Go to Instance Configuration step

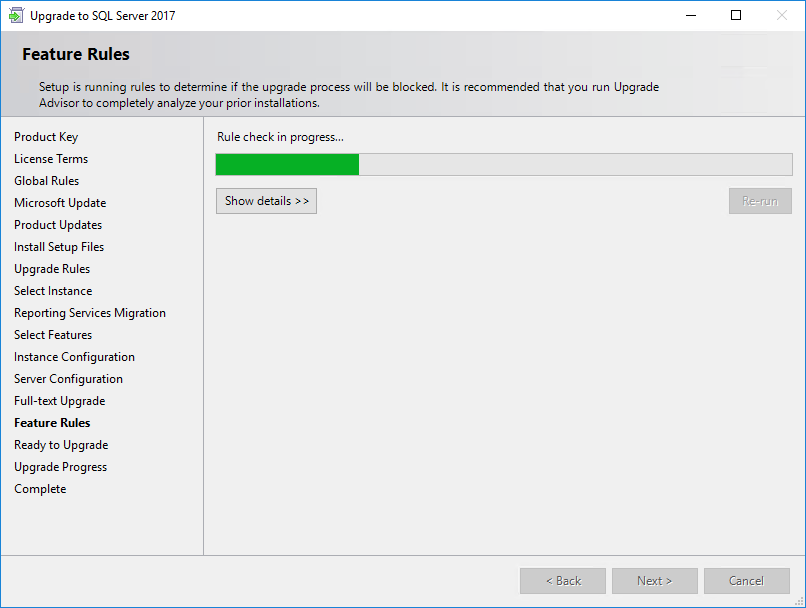(74, 357)
